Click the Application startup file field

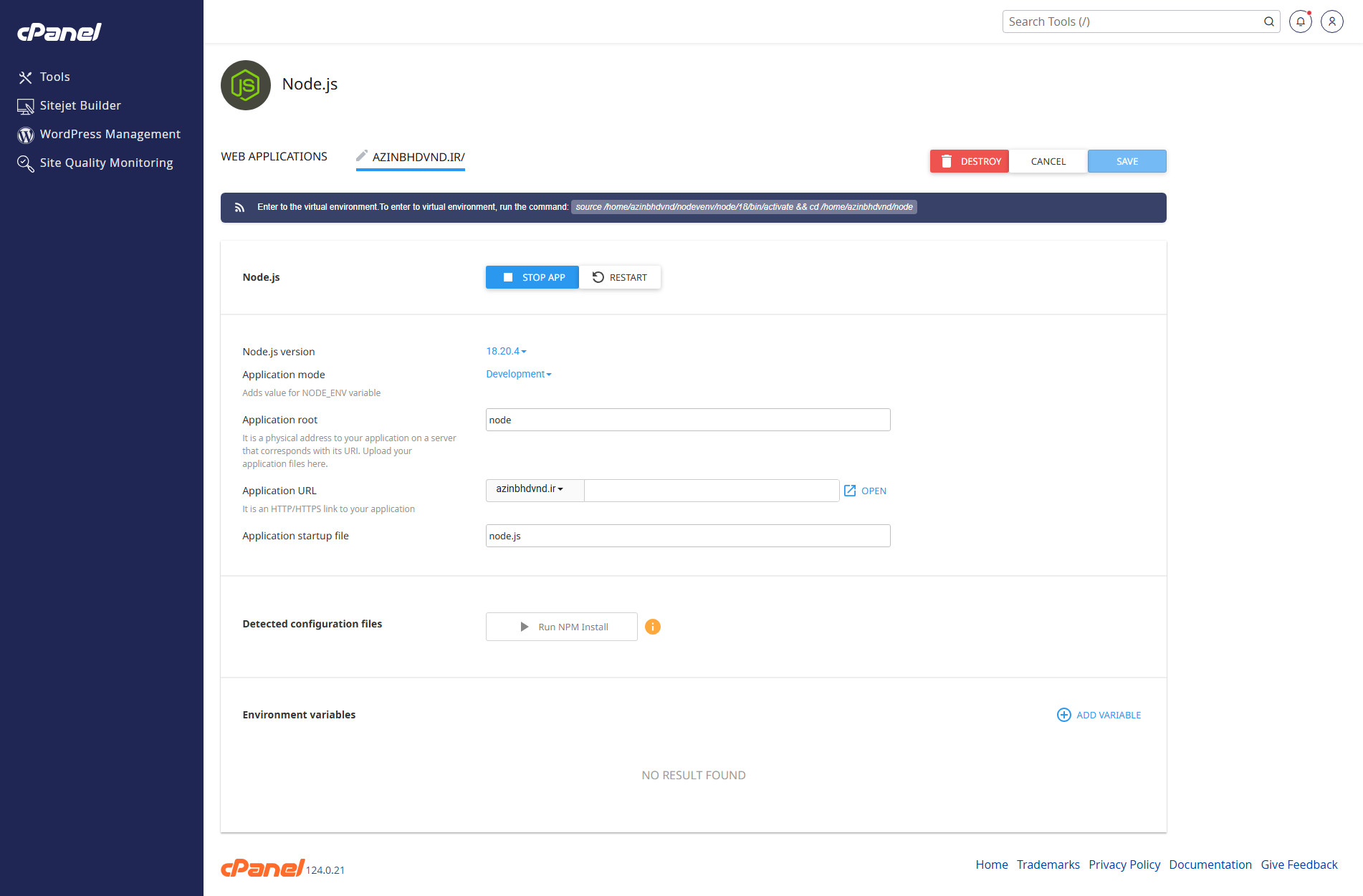point(687,536)
